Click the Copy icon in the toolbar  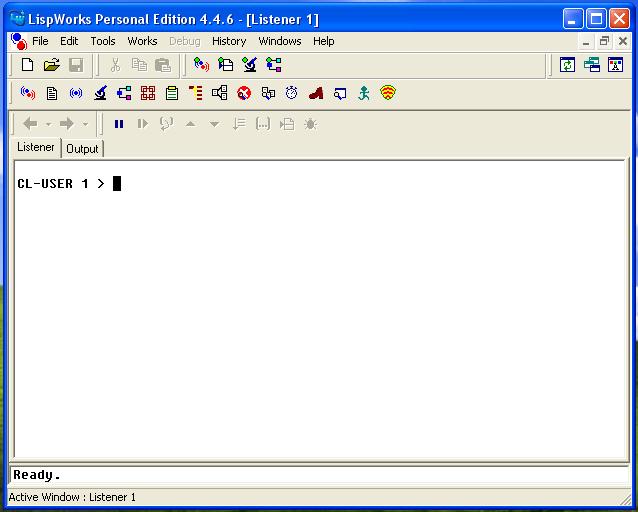[139, 65]
